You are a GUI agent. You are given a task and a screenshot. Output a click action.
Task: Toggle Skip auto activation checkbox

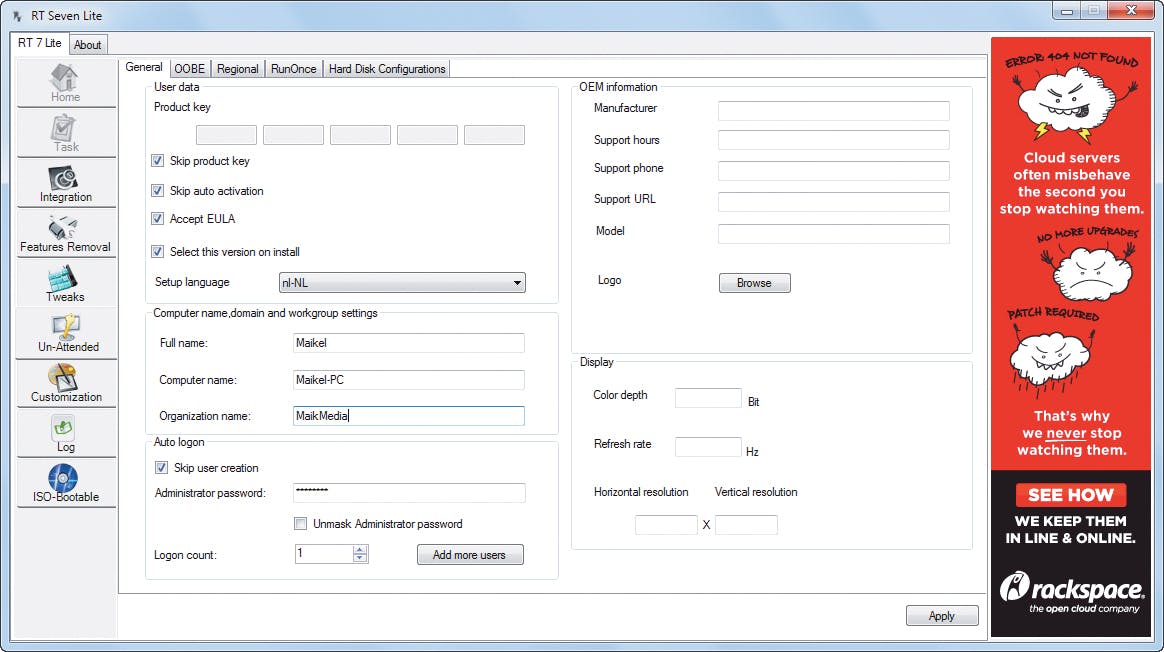point(157,191)
